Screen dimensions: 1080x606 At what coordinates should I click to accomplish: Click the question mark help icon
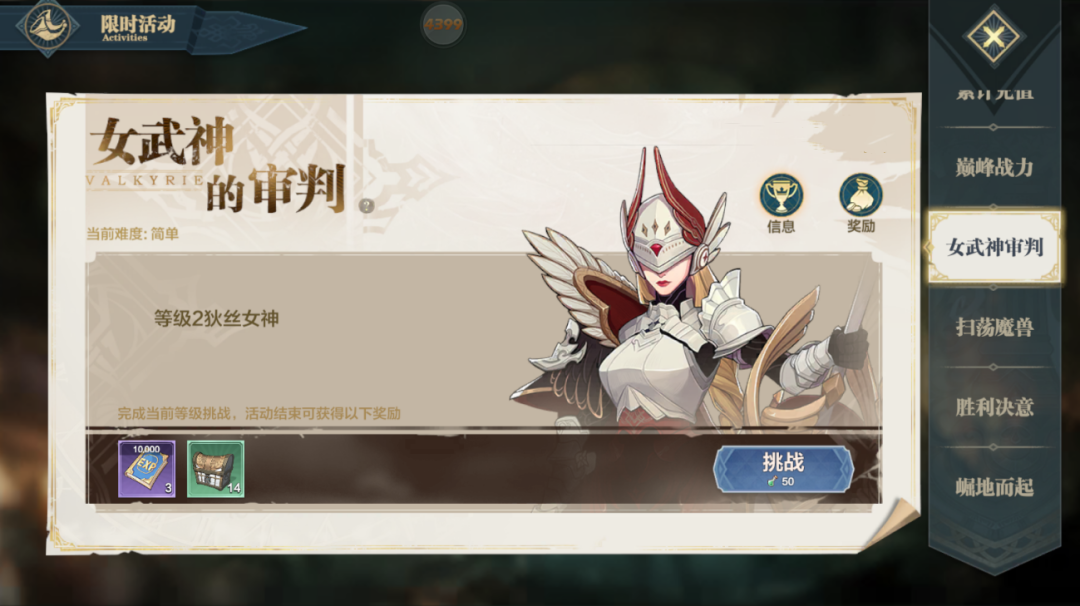pos(366,205)
